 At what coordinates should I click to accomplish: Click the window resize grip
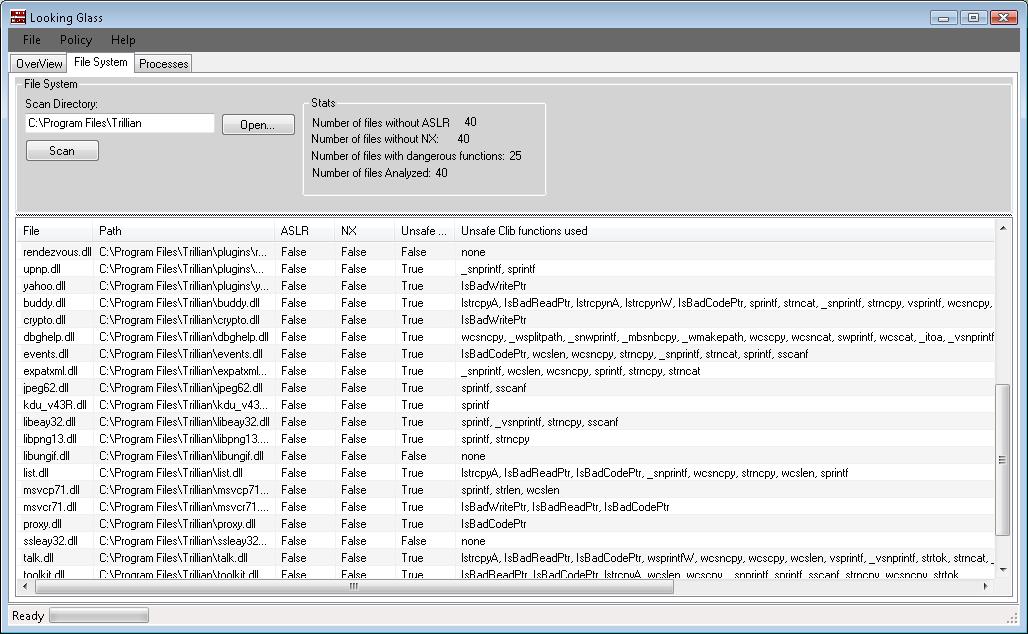(1012, 618)
